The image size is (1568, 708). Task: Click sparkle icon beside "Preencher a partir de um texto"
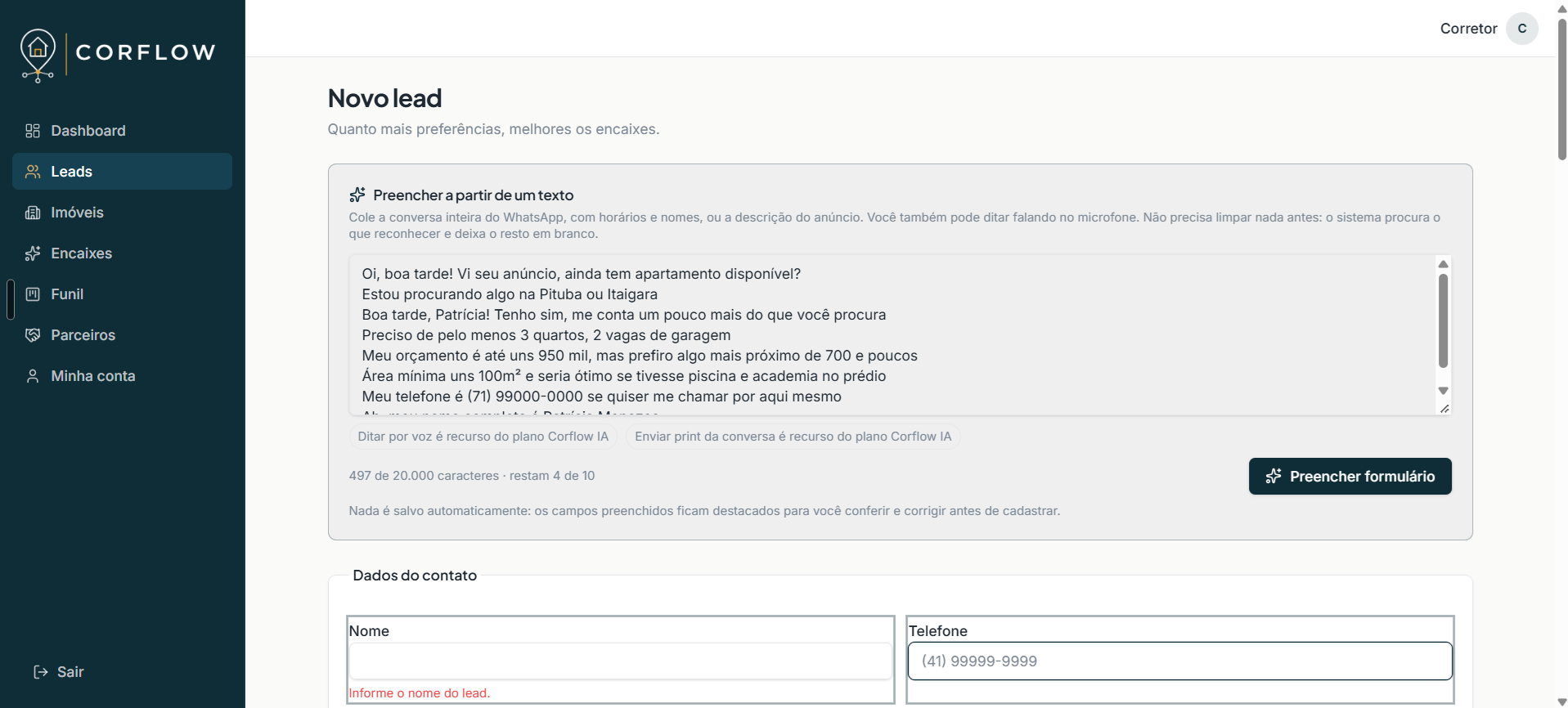pos(357,195)
